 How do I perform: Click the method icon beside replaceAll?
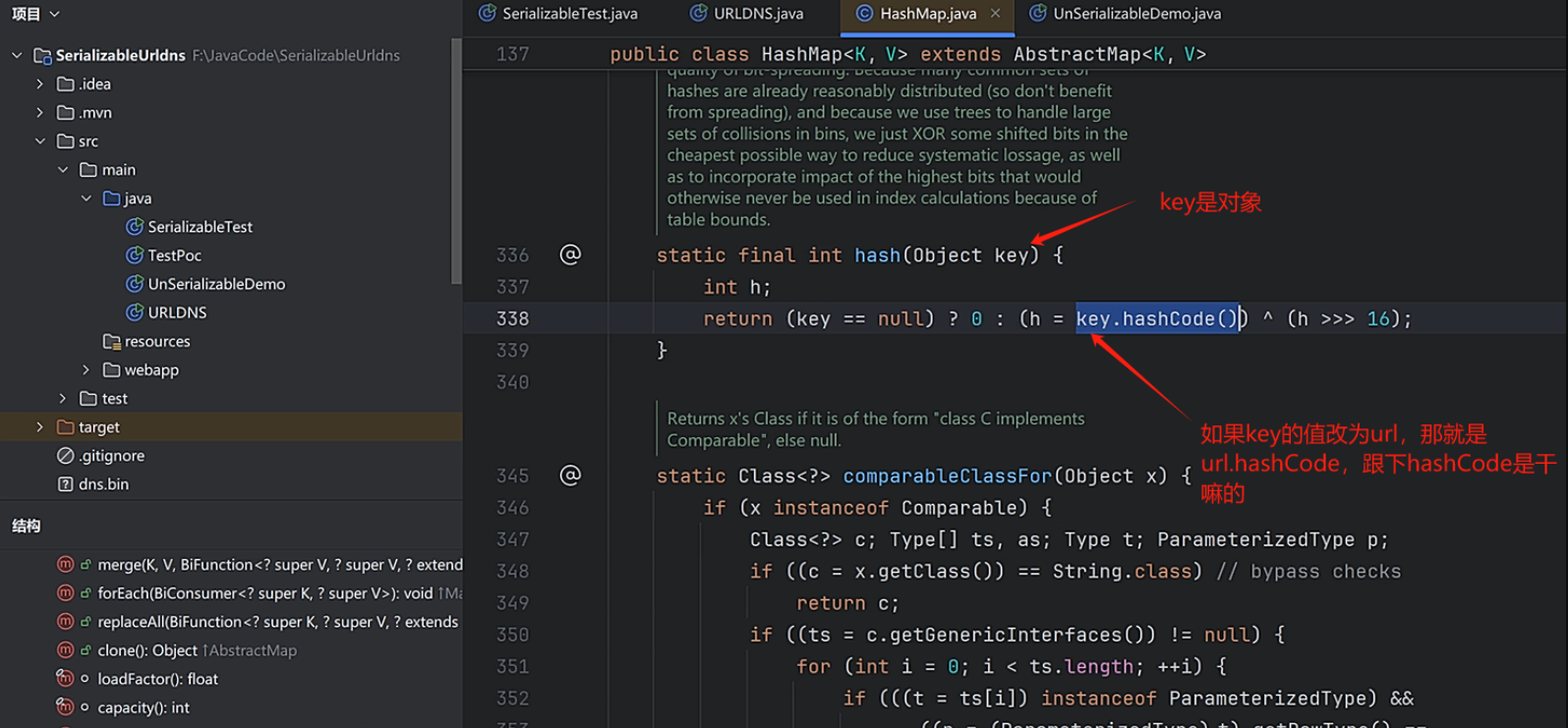[65, 622]
